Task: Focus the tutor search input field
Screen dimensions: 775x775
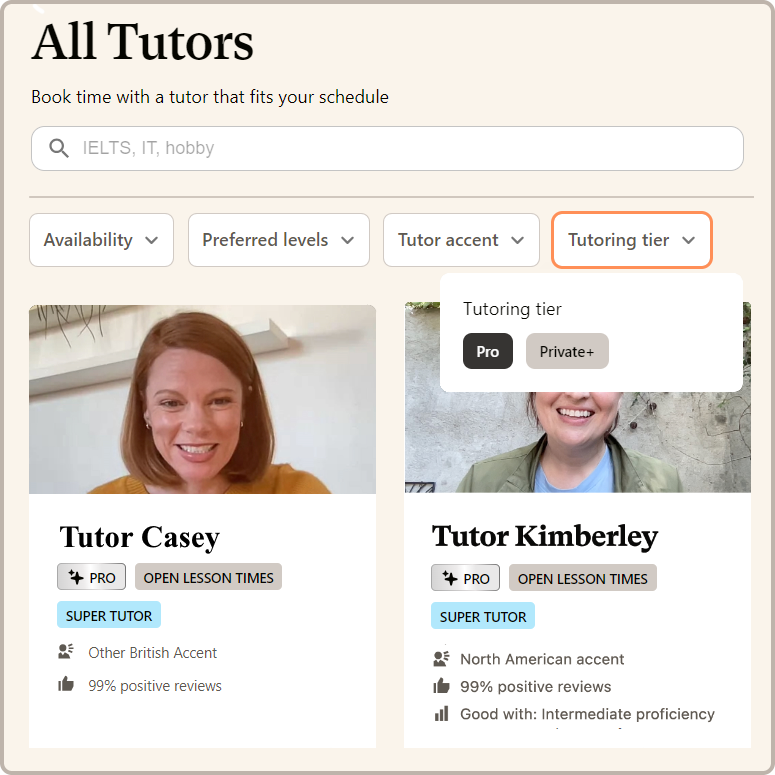Action: pyautogui.click(x=400, y=149)
